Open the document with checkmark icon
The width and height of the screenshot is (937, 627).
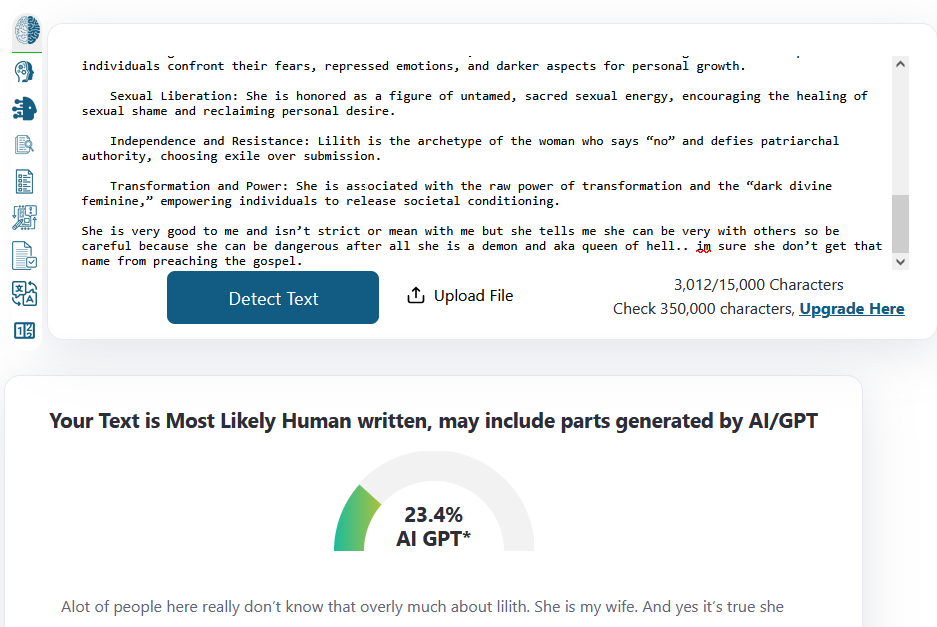[25, 255]
